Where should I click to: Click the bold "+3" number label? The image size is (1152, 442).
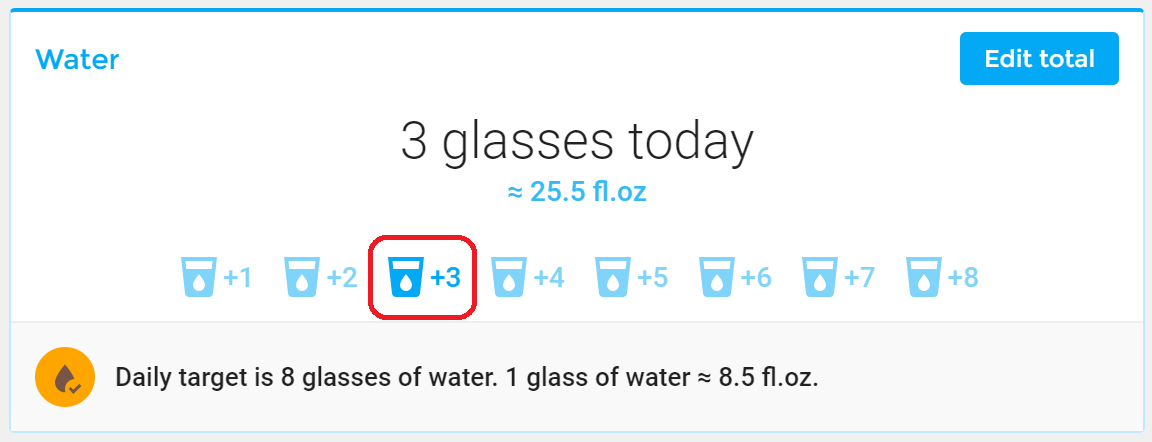pos(445,278)
